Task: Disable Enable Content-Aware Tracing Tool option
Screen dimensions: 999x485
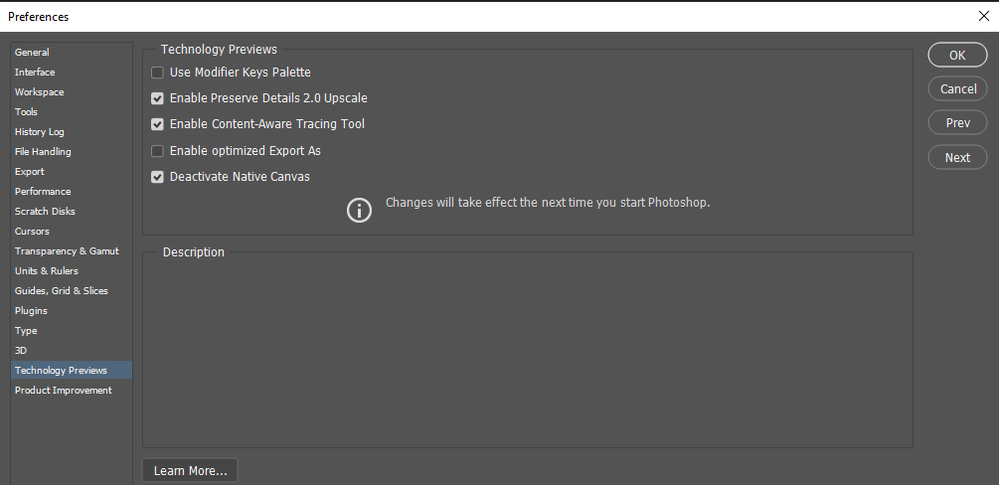Action: pyautogui.click(x=157, y=124)
